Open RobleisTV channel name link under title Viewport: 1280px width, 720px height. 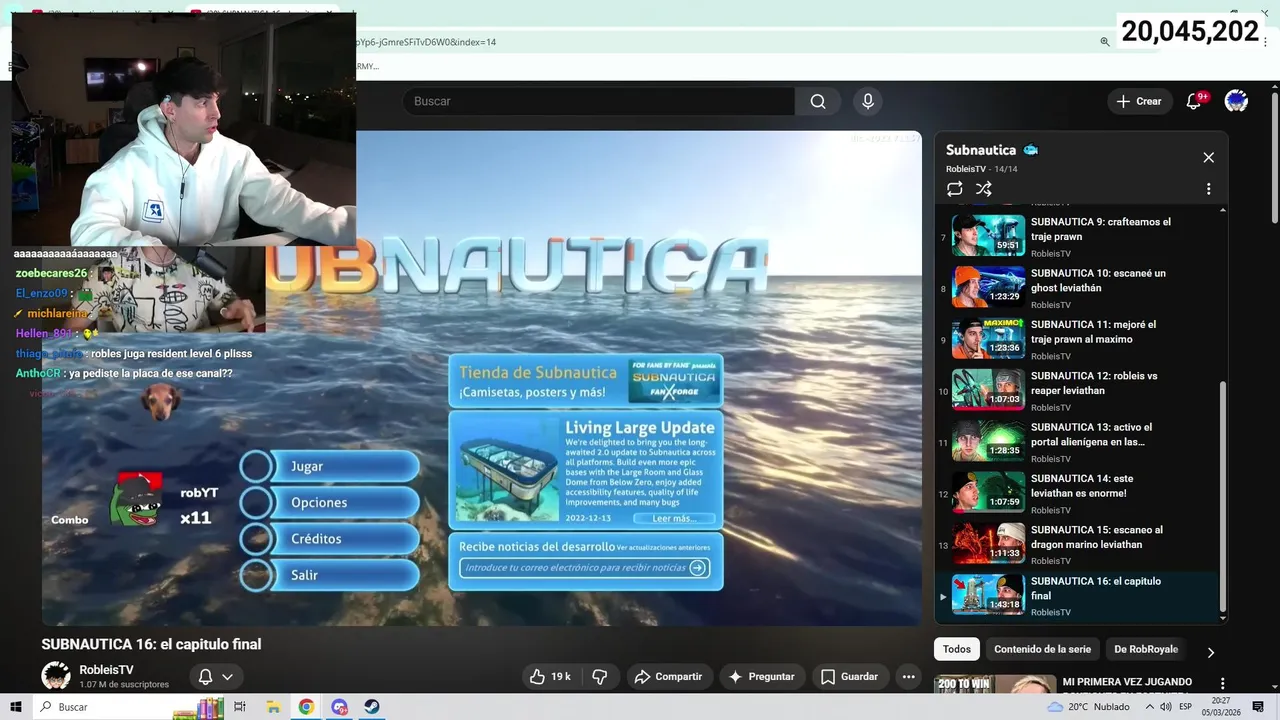(x=106, y=670)
